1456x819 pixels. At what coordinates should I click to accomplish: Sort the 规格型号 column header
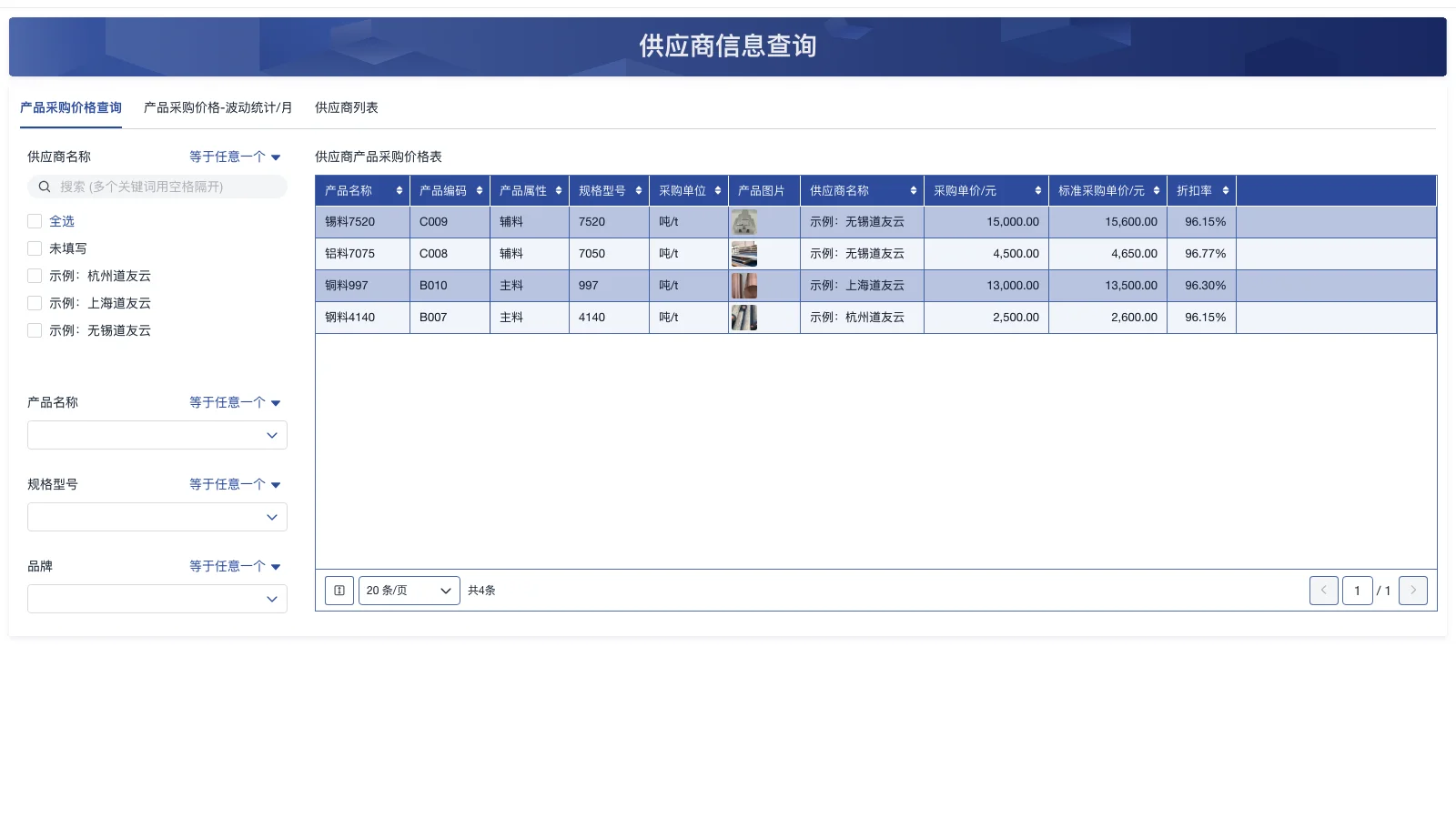pos(638,190)
